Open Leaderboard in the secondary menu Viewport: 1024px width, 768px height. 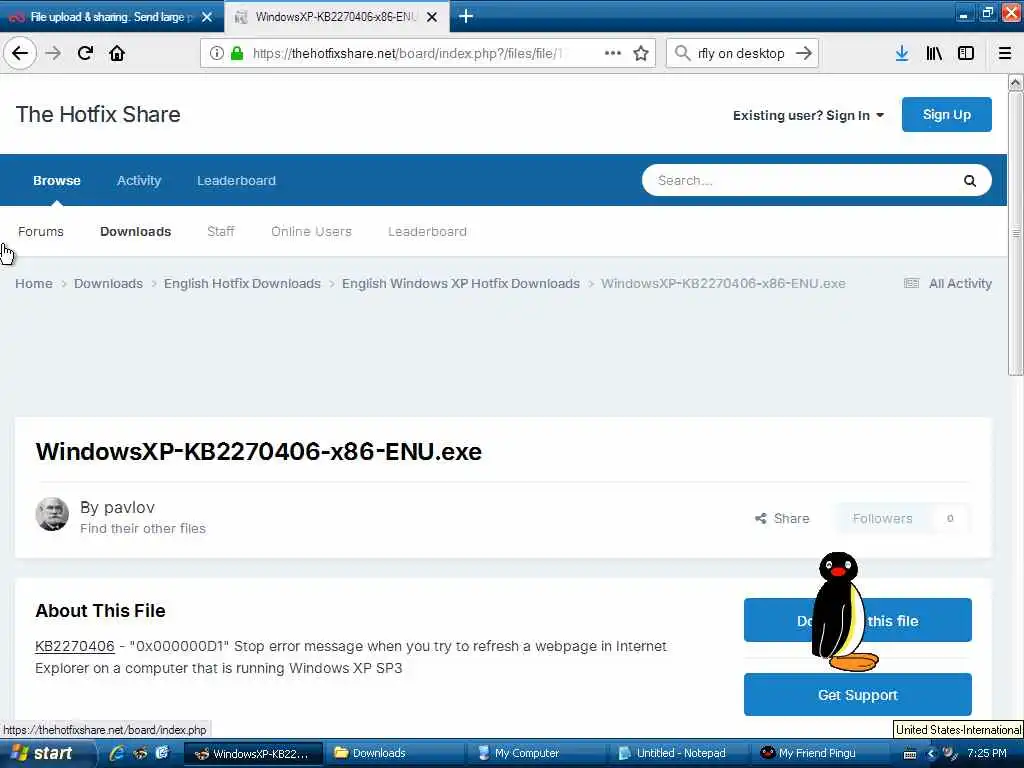coord(427,231)
